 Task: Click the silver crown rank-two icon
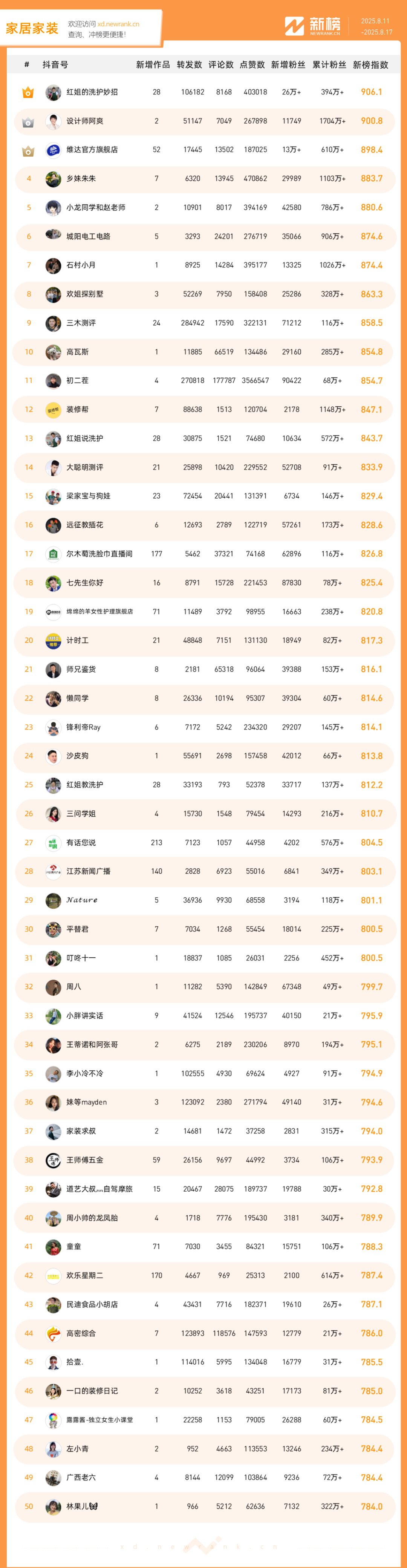(28, 122)
